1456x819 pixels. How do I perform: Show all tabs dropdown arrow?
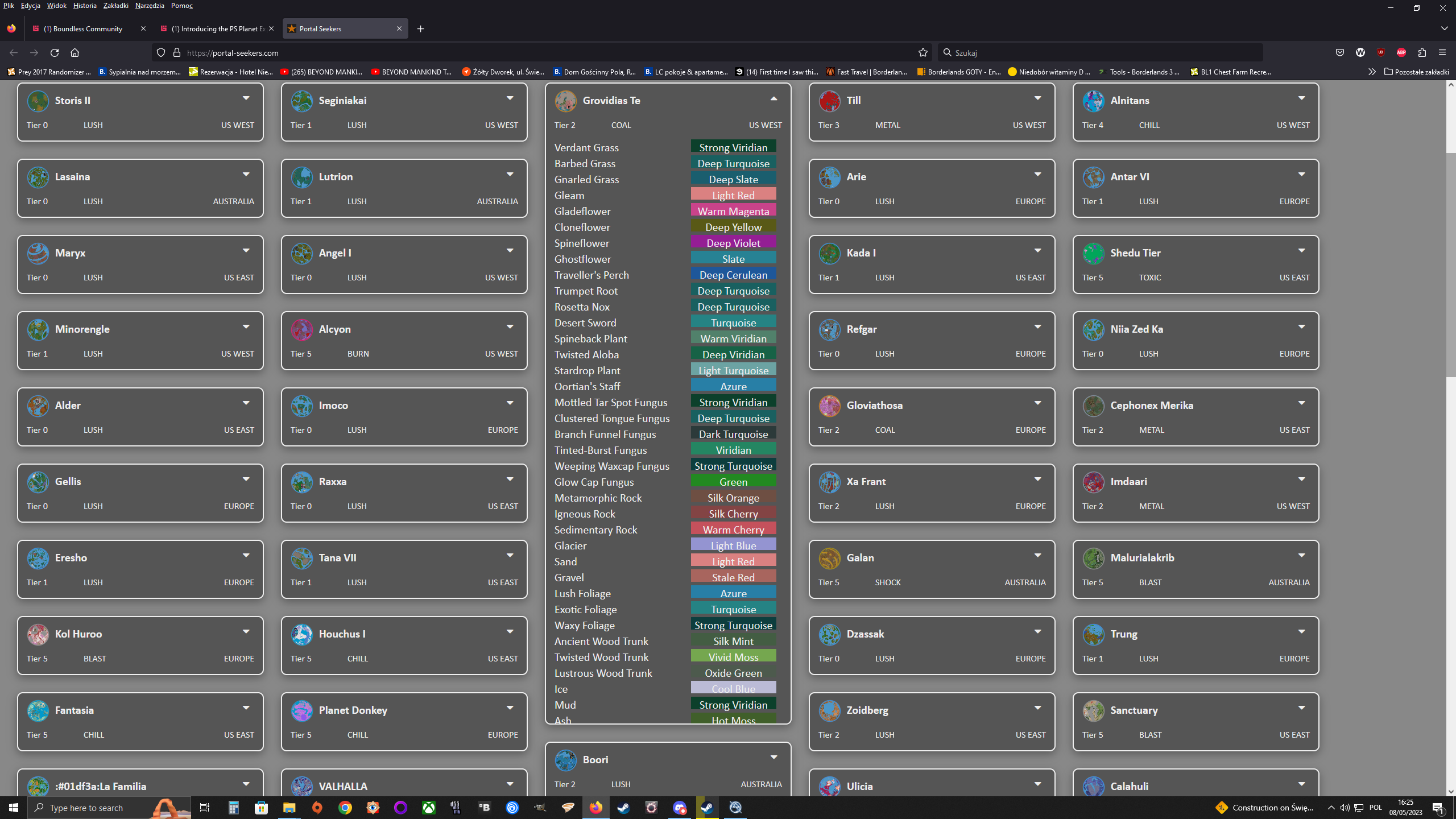click(1445, 28)
